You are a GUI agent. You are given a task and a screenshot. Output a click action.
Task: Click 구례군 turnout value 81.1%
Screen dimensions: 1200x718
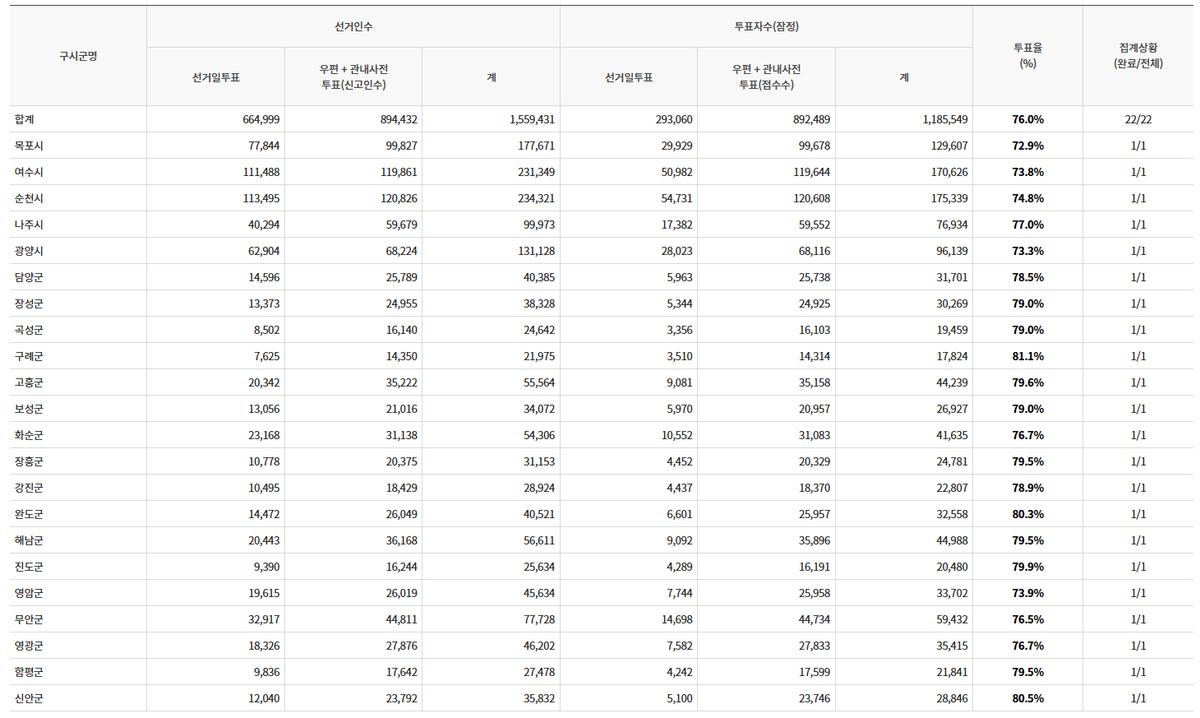click(x=1027, y=356)
